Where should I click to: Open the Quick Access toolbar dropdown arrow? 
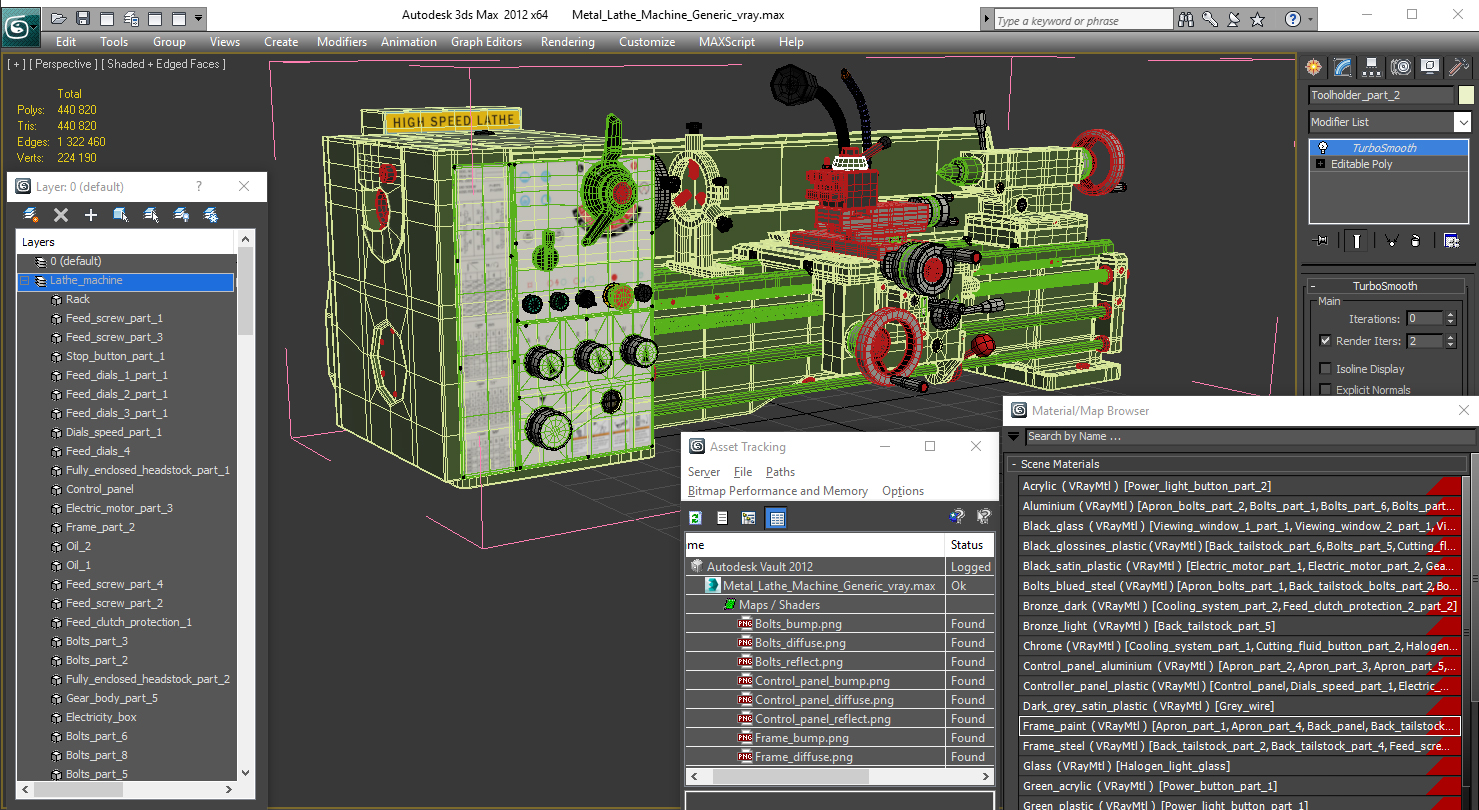pyautogui.click(x=199, y=18)
